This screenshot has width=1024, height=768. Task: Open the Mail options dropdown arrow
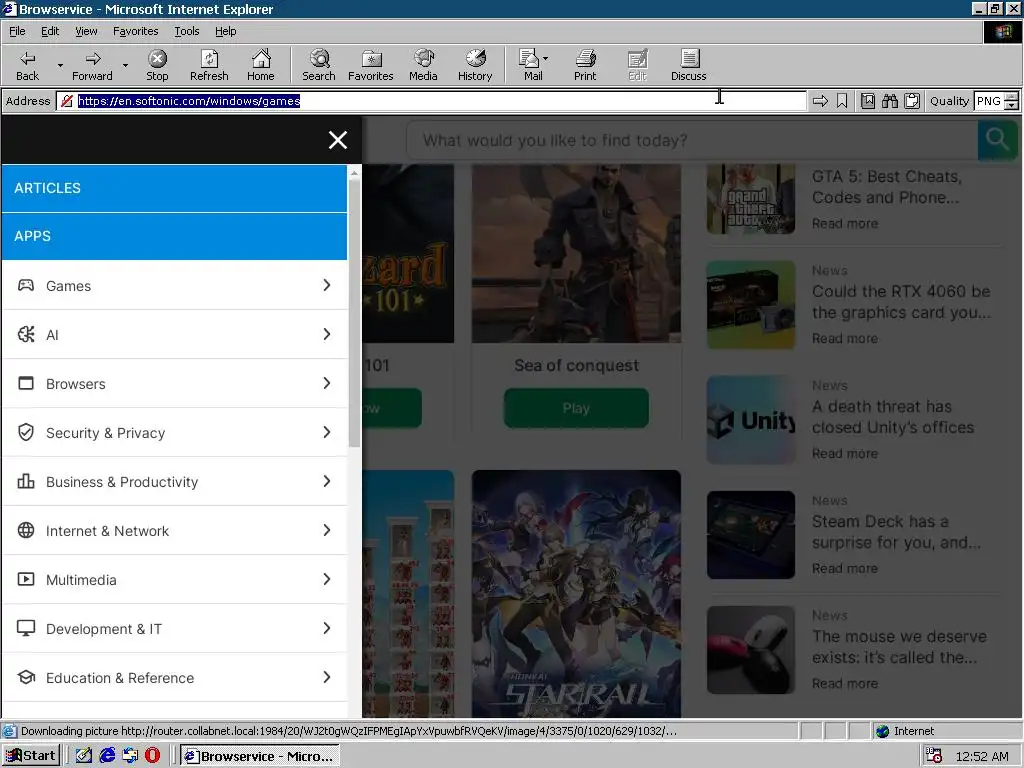click(545, 58)
